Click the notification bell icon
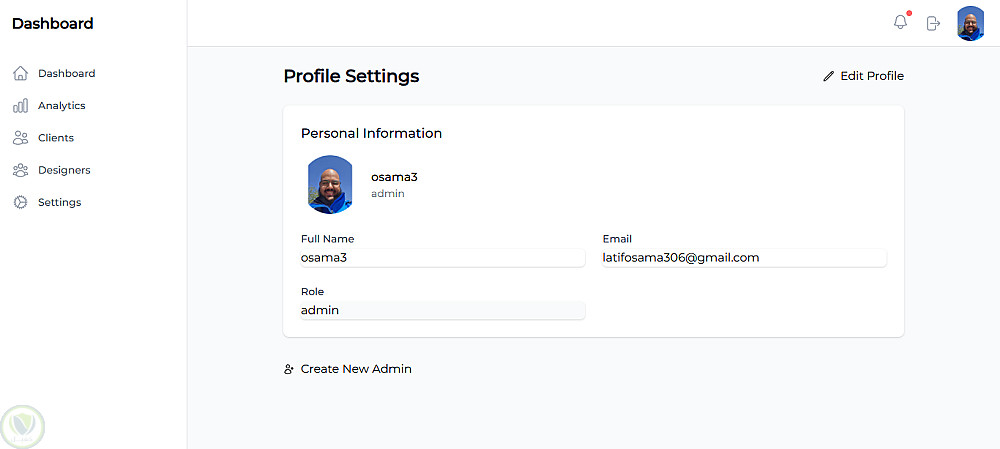1000x449 pixels. point(900,23)
